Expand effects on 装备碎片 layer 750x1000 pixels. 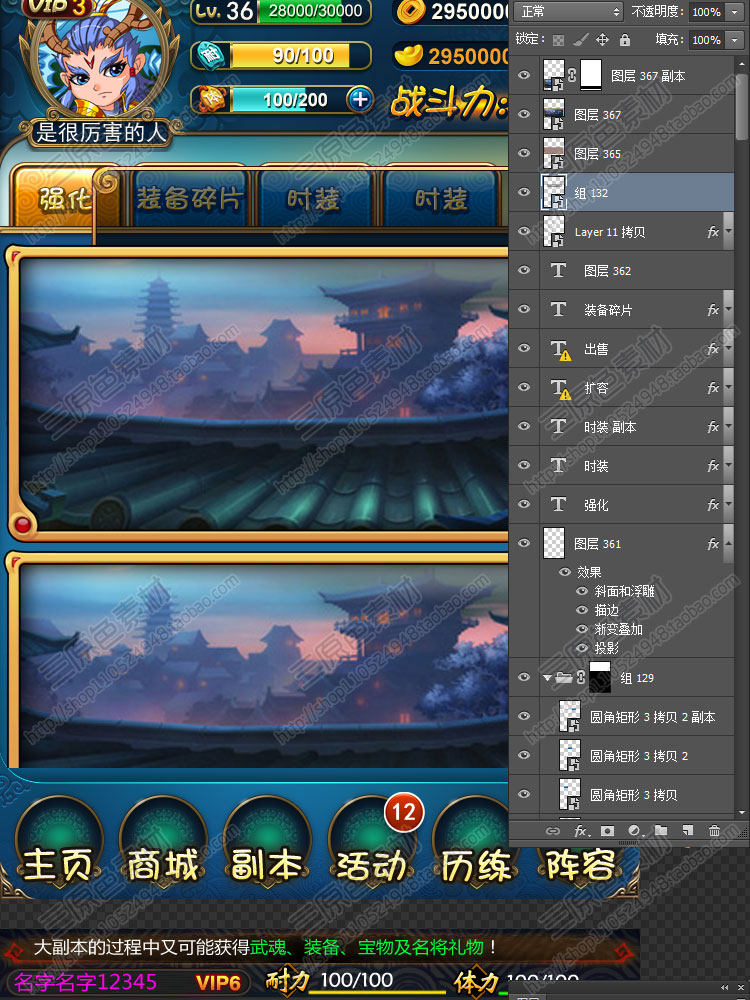tap(728, 309)
